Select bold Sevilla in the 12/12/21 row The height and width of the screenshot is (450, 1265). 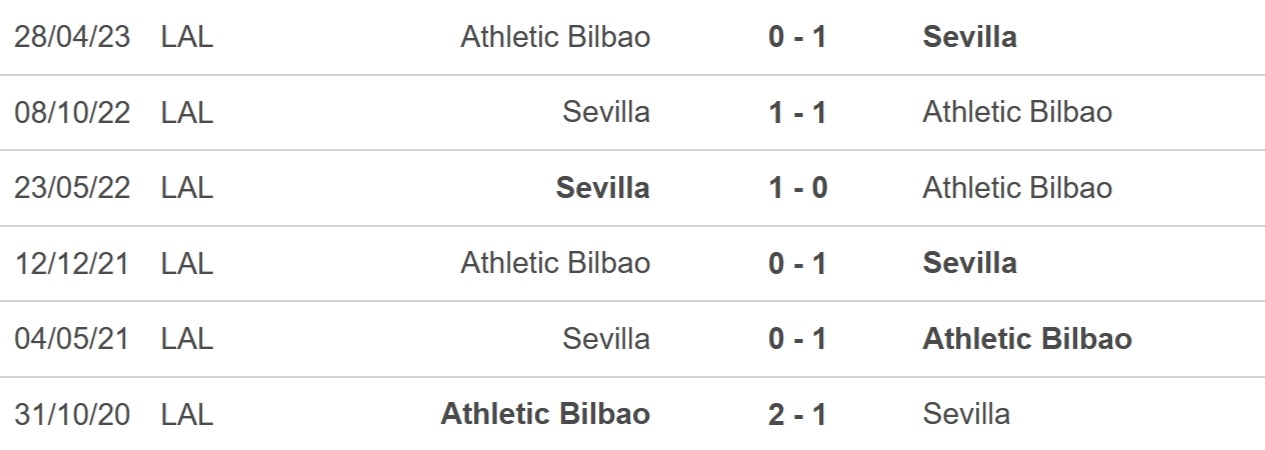(x=970, y=263)
